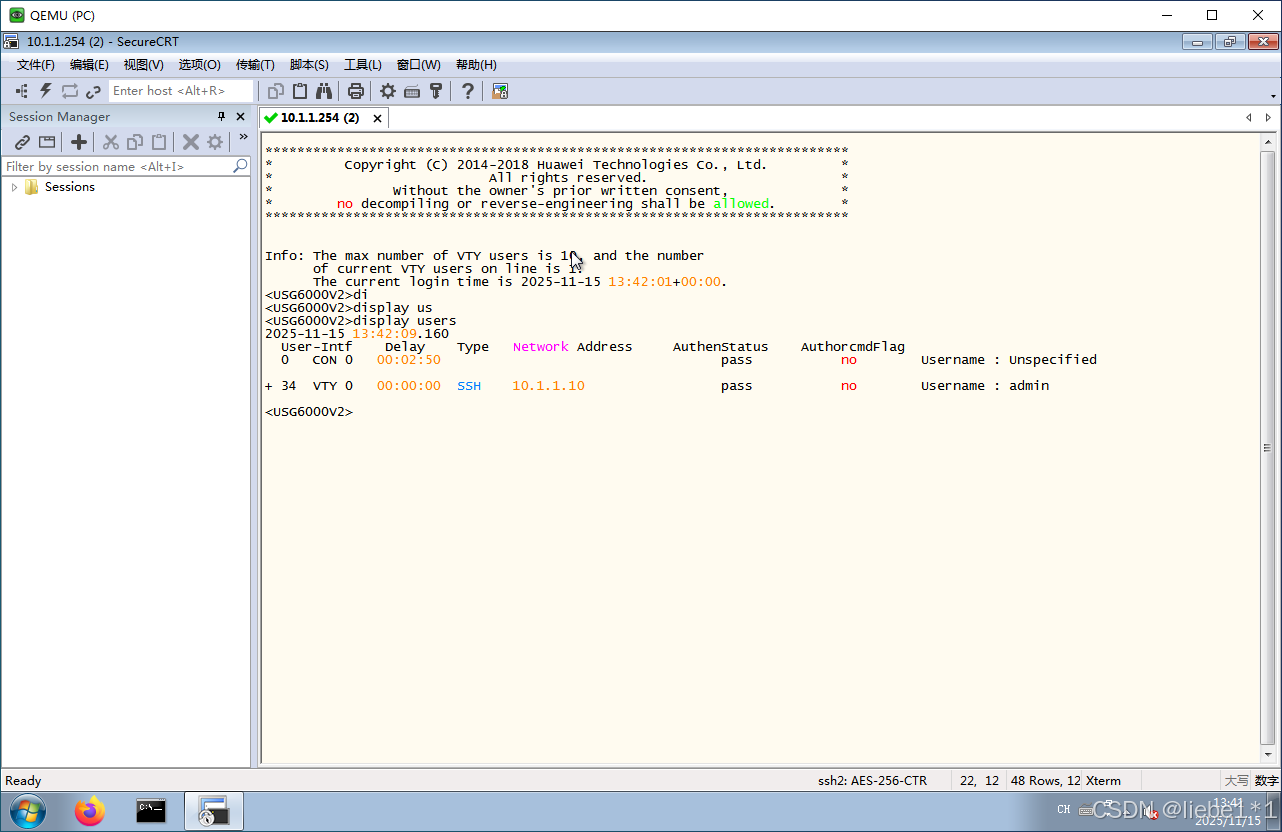
Task: Click Cut scissors icon in Session Manager
Action: pos(111,142)
